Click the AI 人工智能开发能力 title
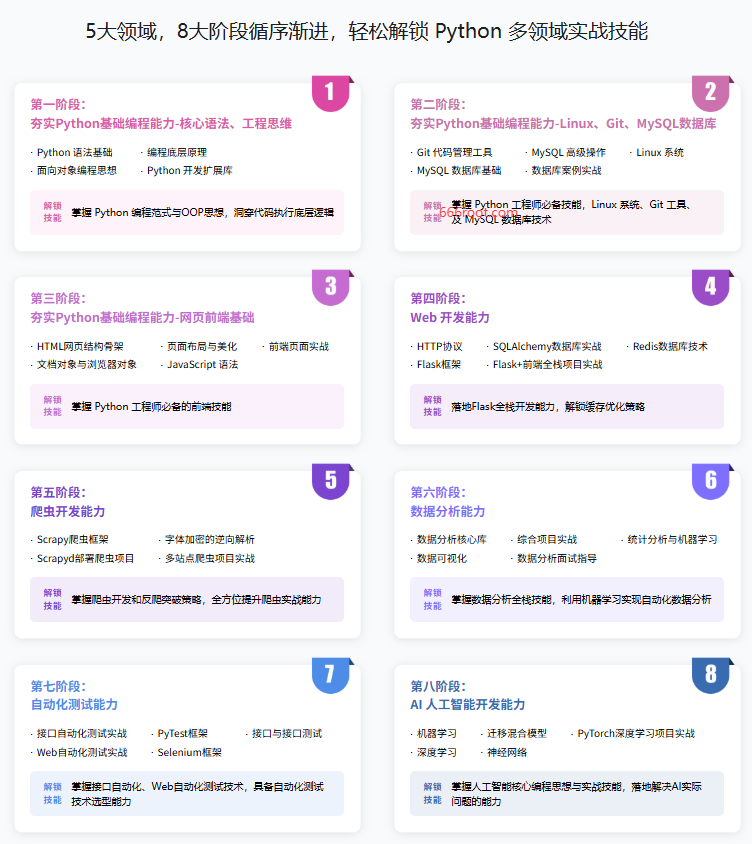The height and width of the screenshot is (844, 752). coord(468,705)
